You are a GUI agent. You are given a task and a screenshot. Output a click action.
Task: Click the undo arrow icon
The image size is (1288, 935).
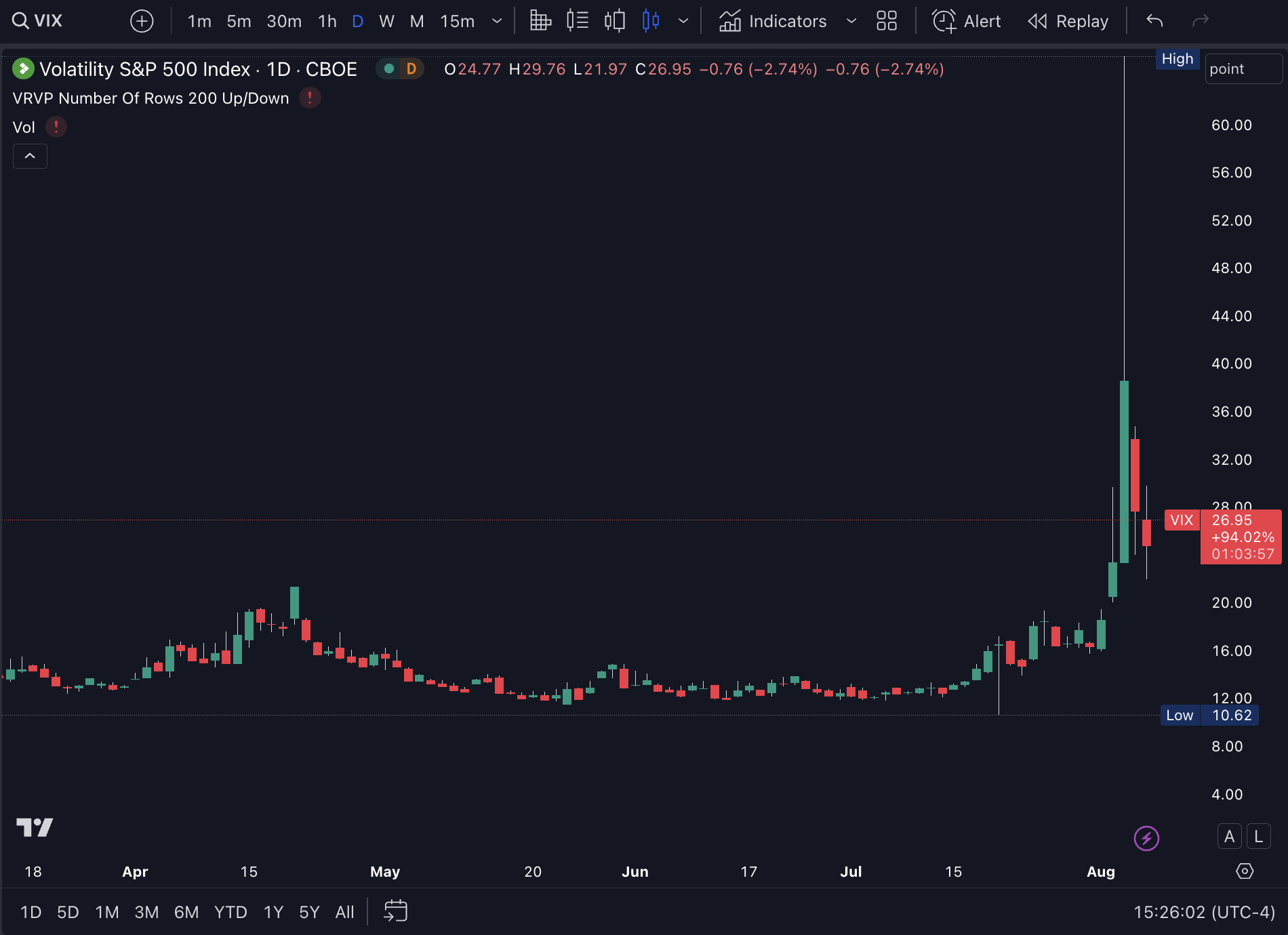(1154, 22)
